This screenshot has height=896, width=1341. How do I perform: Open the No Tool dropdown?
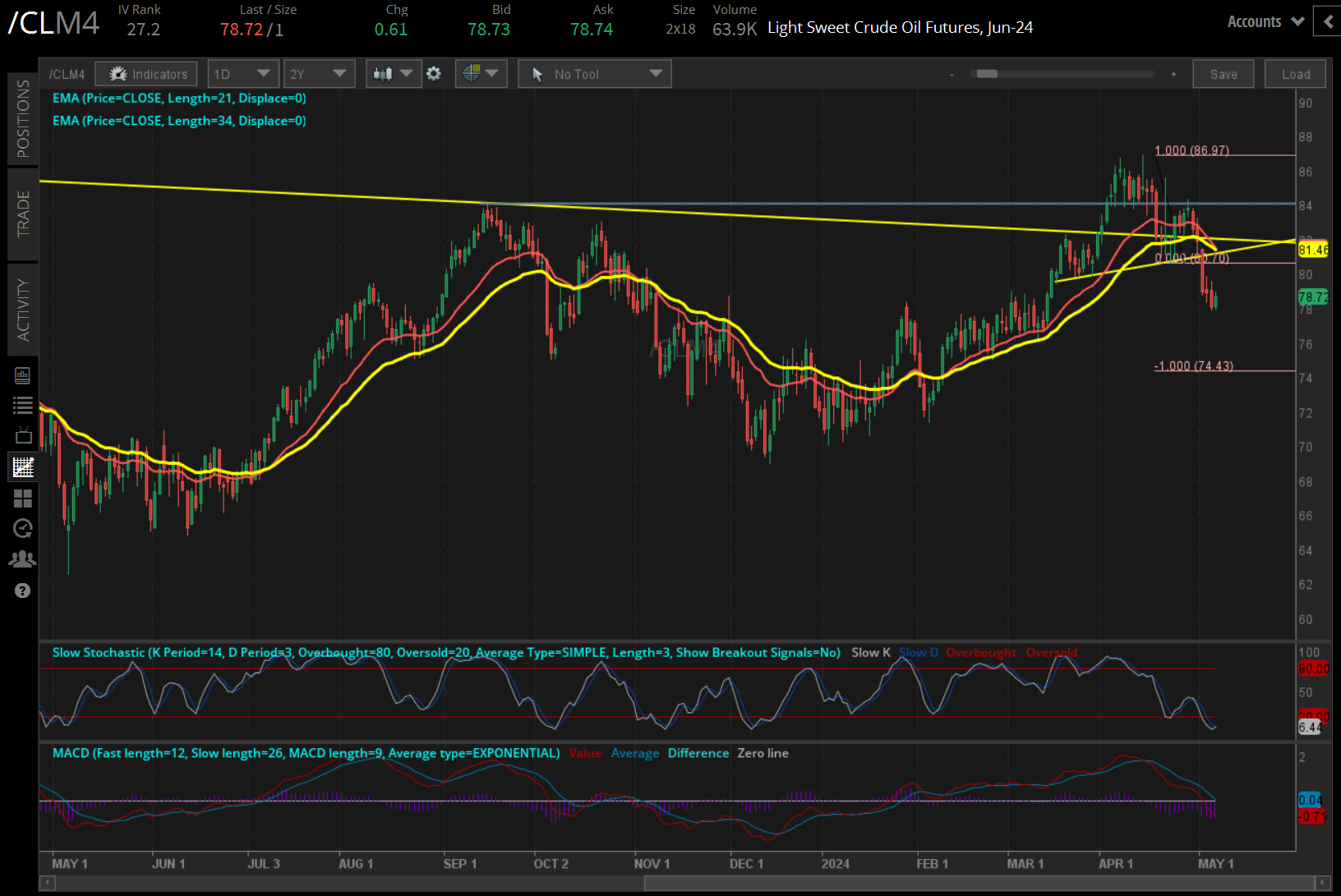tap(593, 73)
